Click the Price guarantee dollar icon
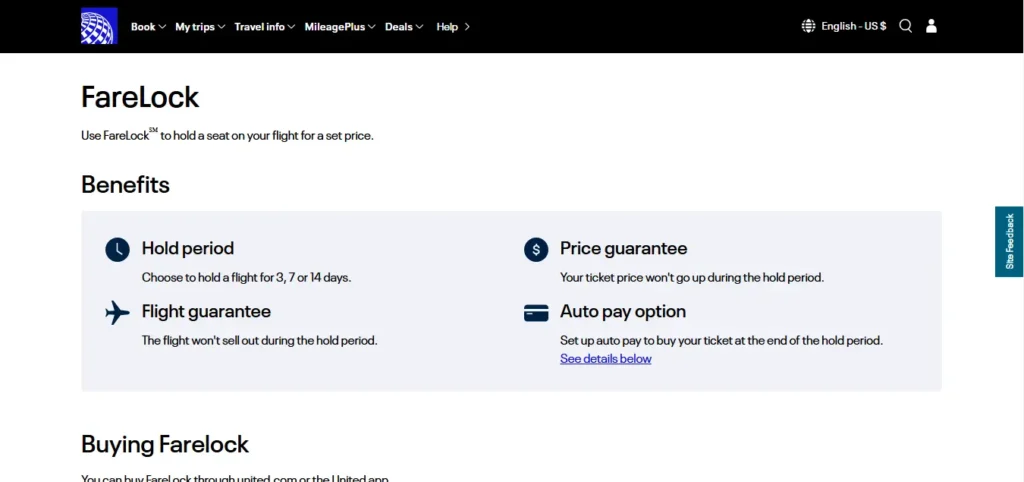Image resolution: width=1024 pixels, height=482 pixels. point(536,249)
